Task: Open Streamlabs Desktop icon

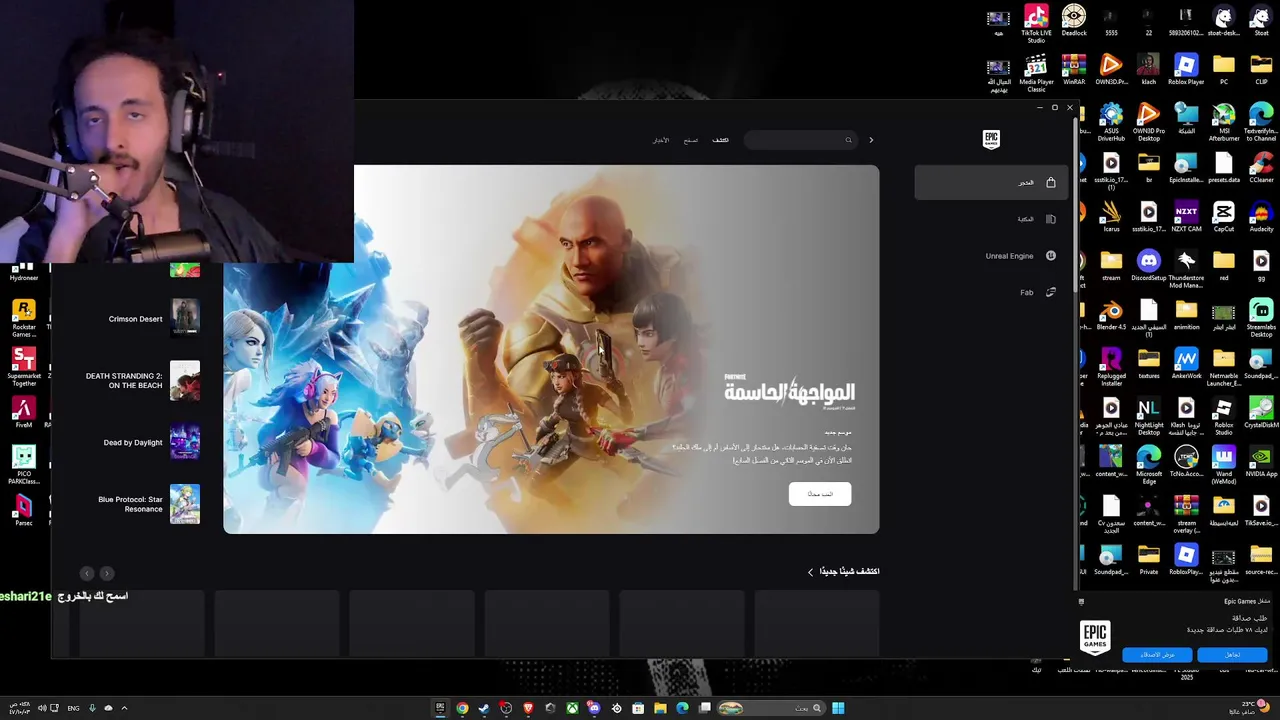Action: 1261,319
